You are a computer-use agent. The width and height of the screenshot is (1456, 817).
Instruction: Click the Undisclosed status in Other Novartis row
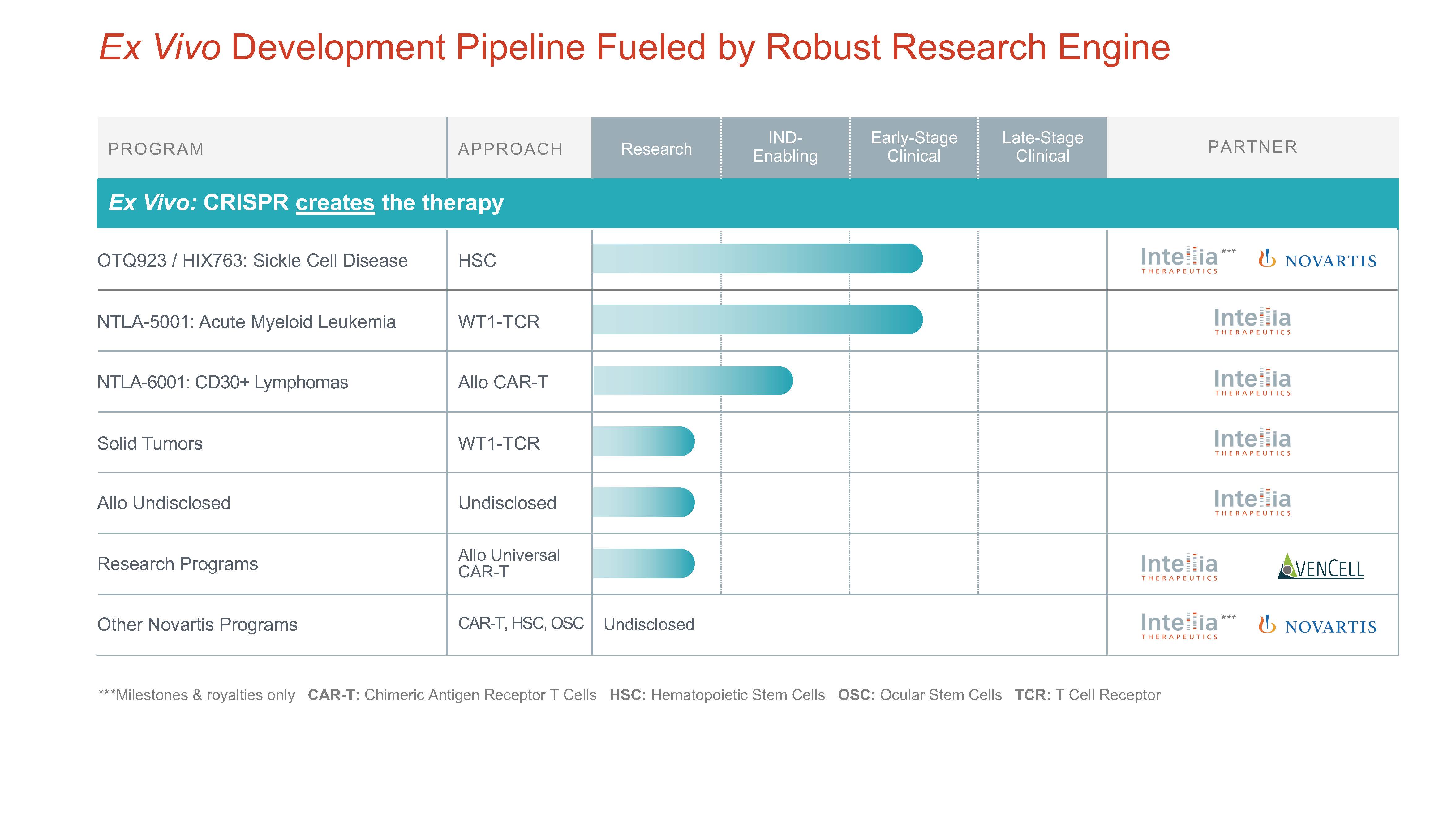pyautogui.click(x=649, y=624)
